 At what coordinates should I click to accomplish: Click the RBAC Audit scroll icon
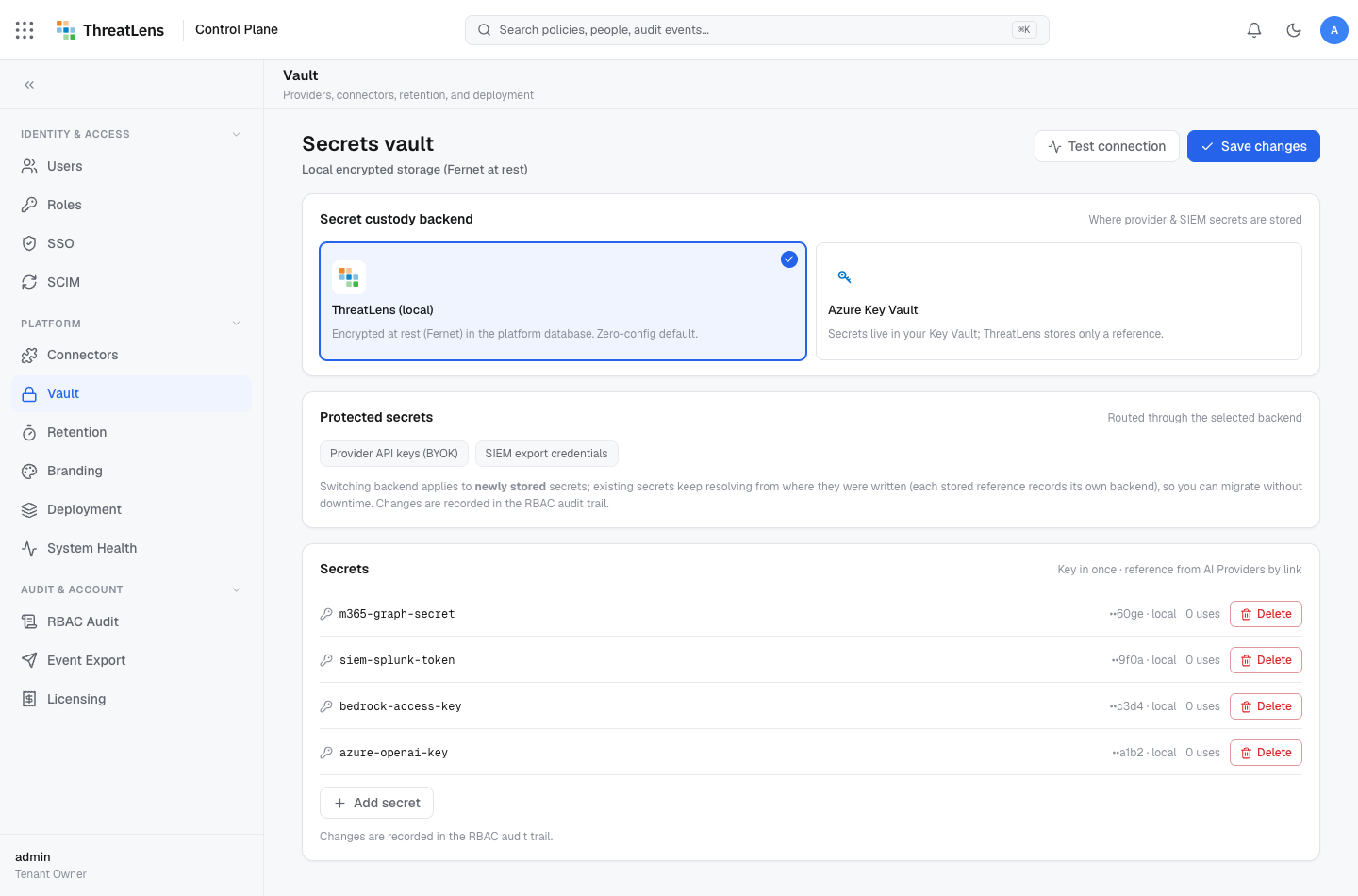(x=29, y=622)
